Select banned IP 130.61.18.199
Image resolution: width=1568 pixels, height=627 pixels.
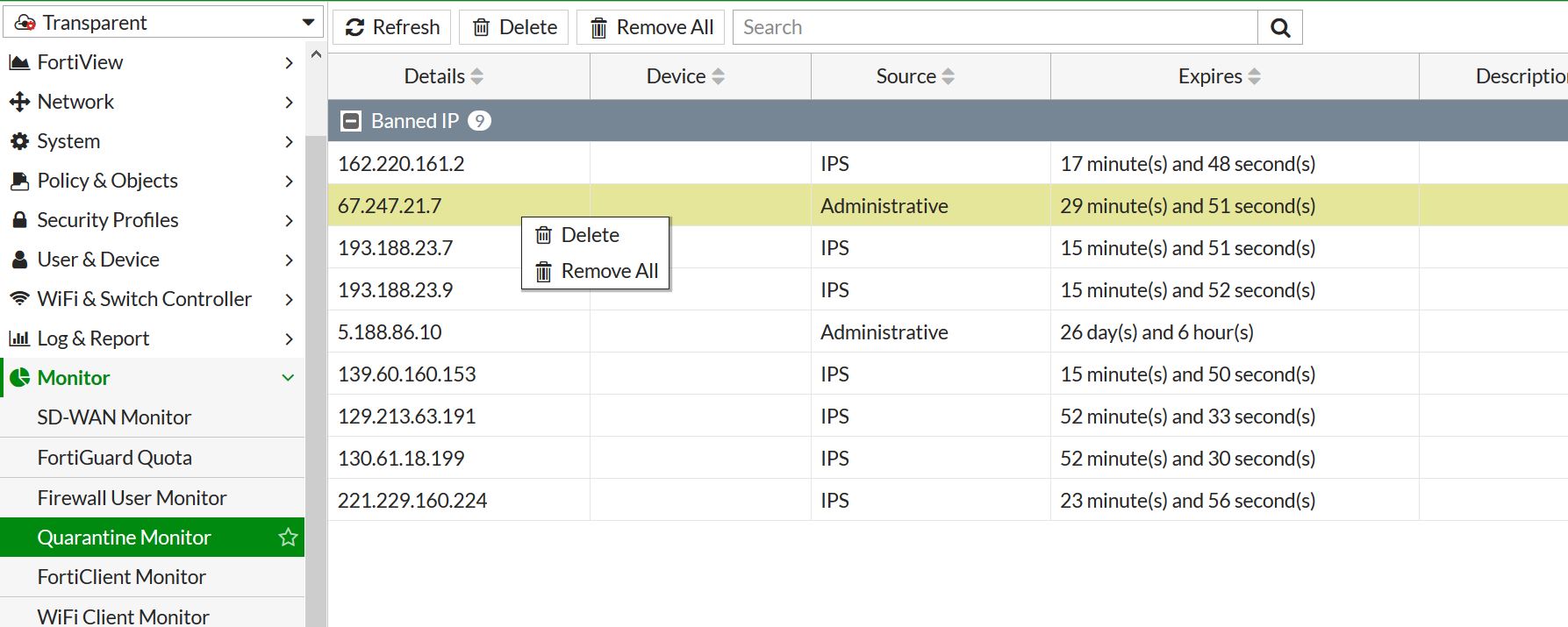401,459
